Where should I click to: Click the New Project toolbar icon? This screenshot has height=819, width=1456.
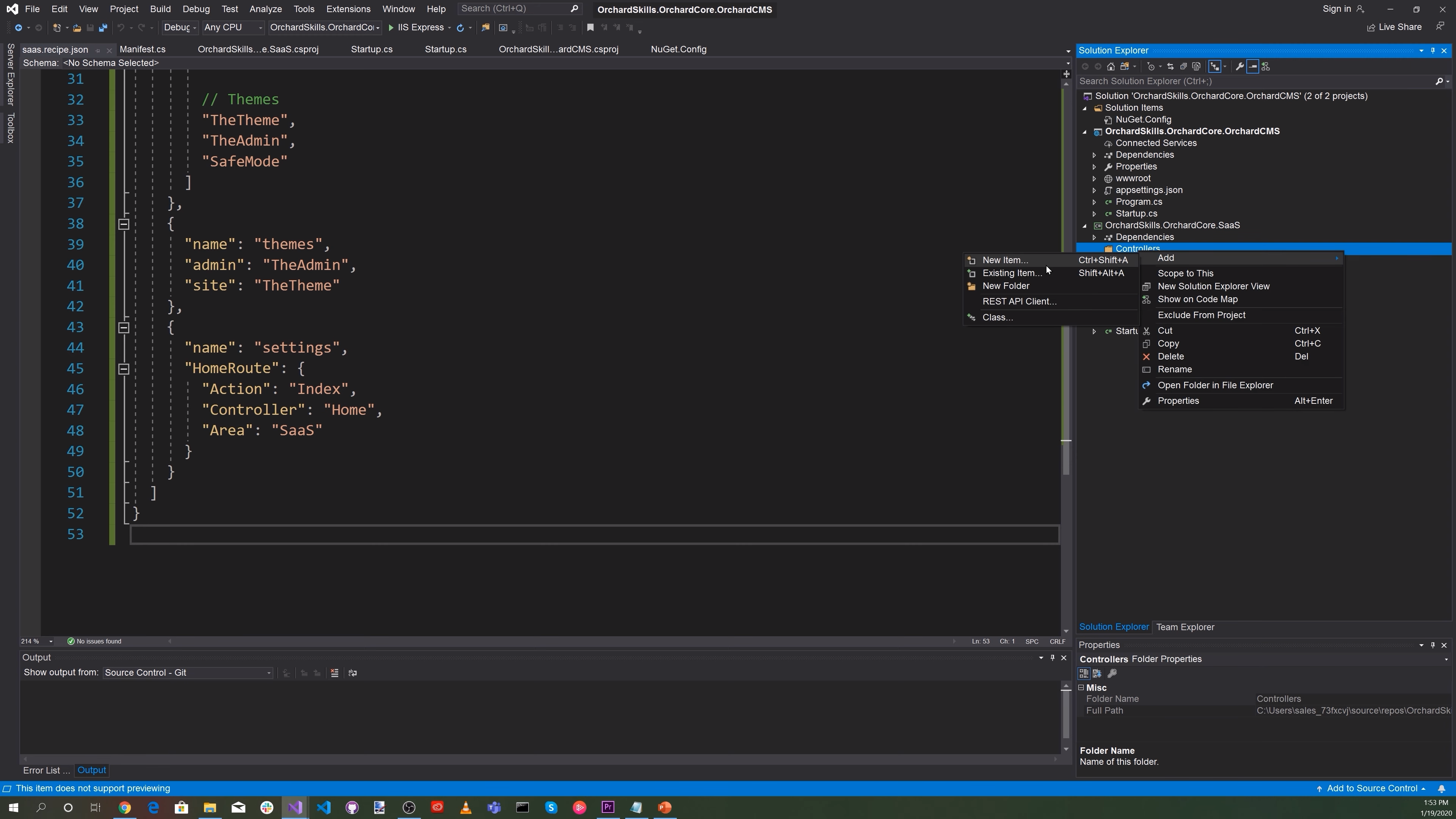pyautogui.click(x=56, y=28)
